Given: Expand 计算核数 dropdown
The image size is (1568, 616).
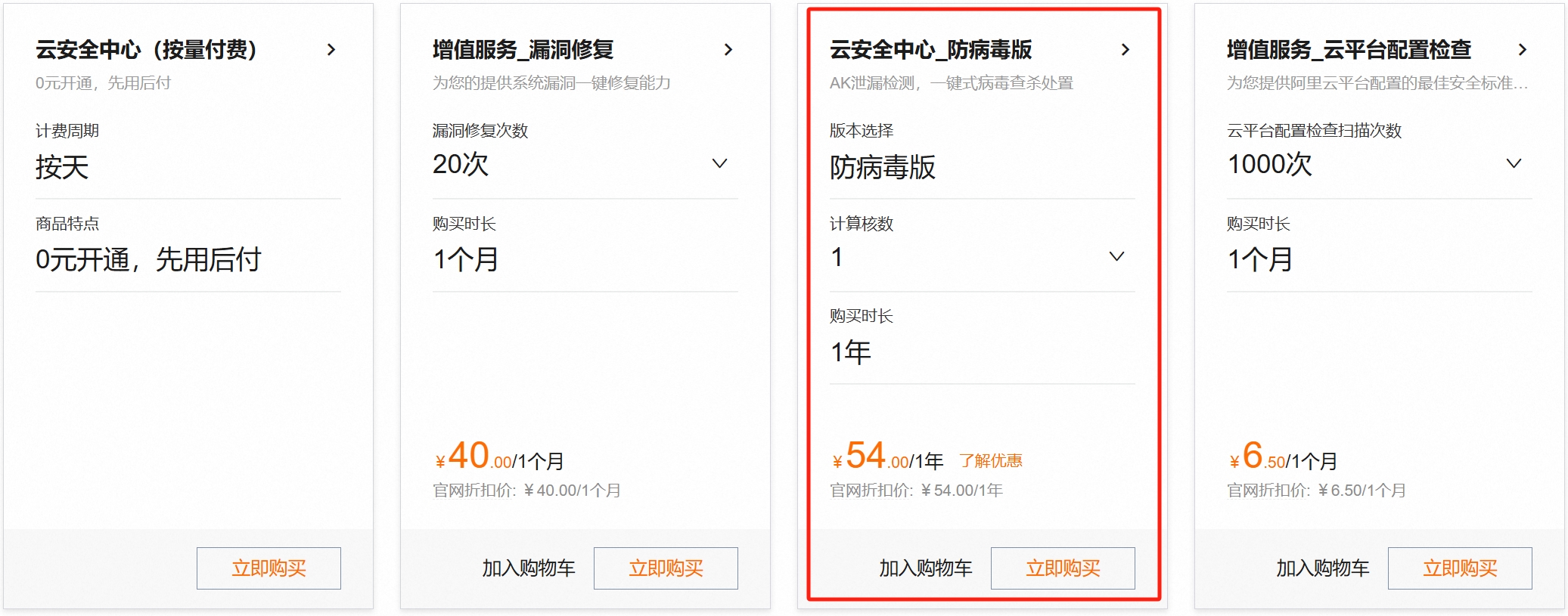Looking at the screenshot, I should coord(1116,257).
